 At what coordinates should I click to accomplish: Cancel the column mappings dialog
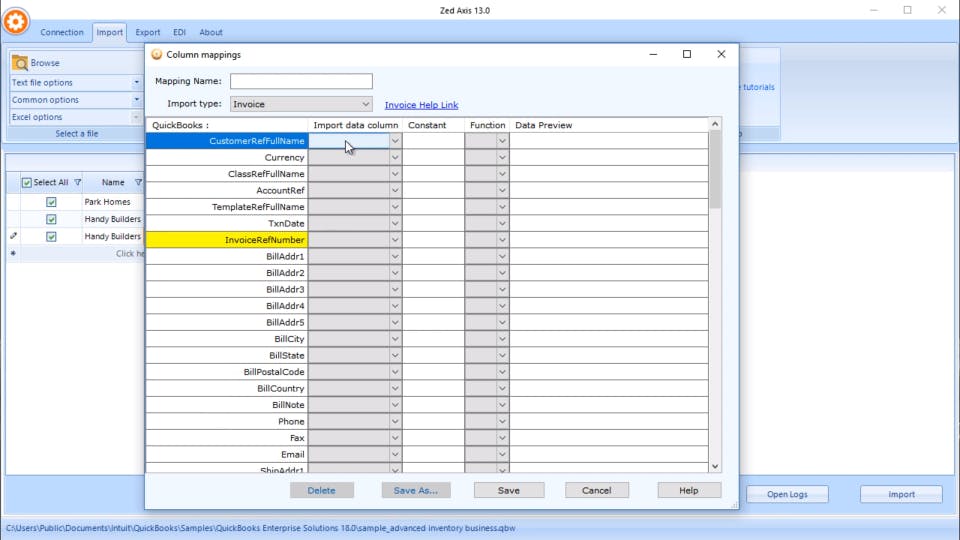click(x=596, y=490)
